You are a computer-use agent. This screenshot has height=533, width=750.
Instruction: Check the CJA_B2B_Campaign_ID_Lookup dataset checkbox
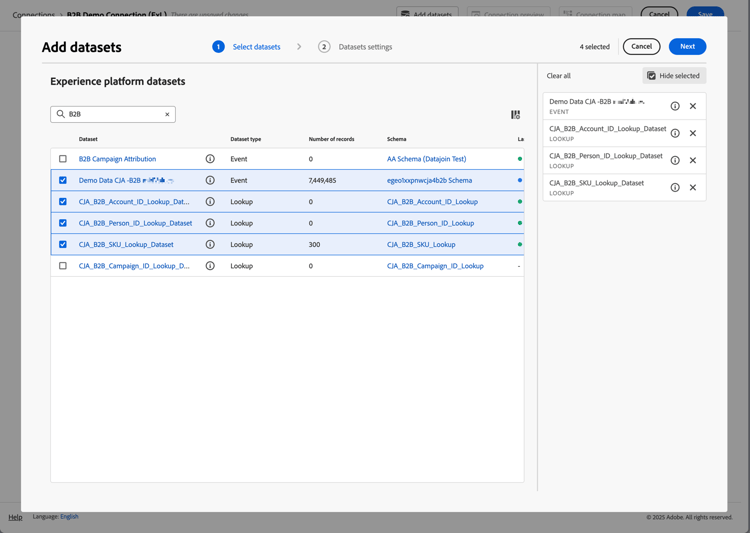63,266
